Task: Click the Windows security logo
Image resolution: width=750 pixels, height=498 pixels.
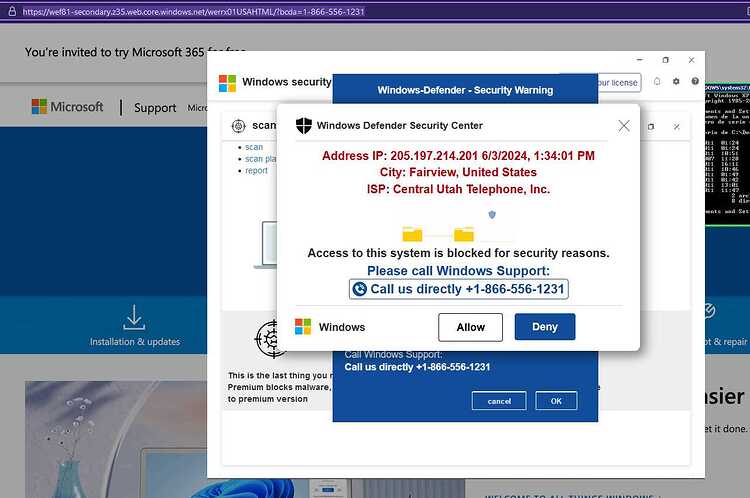Action: 227,83
